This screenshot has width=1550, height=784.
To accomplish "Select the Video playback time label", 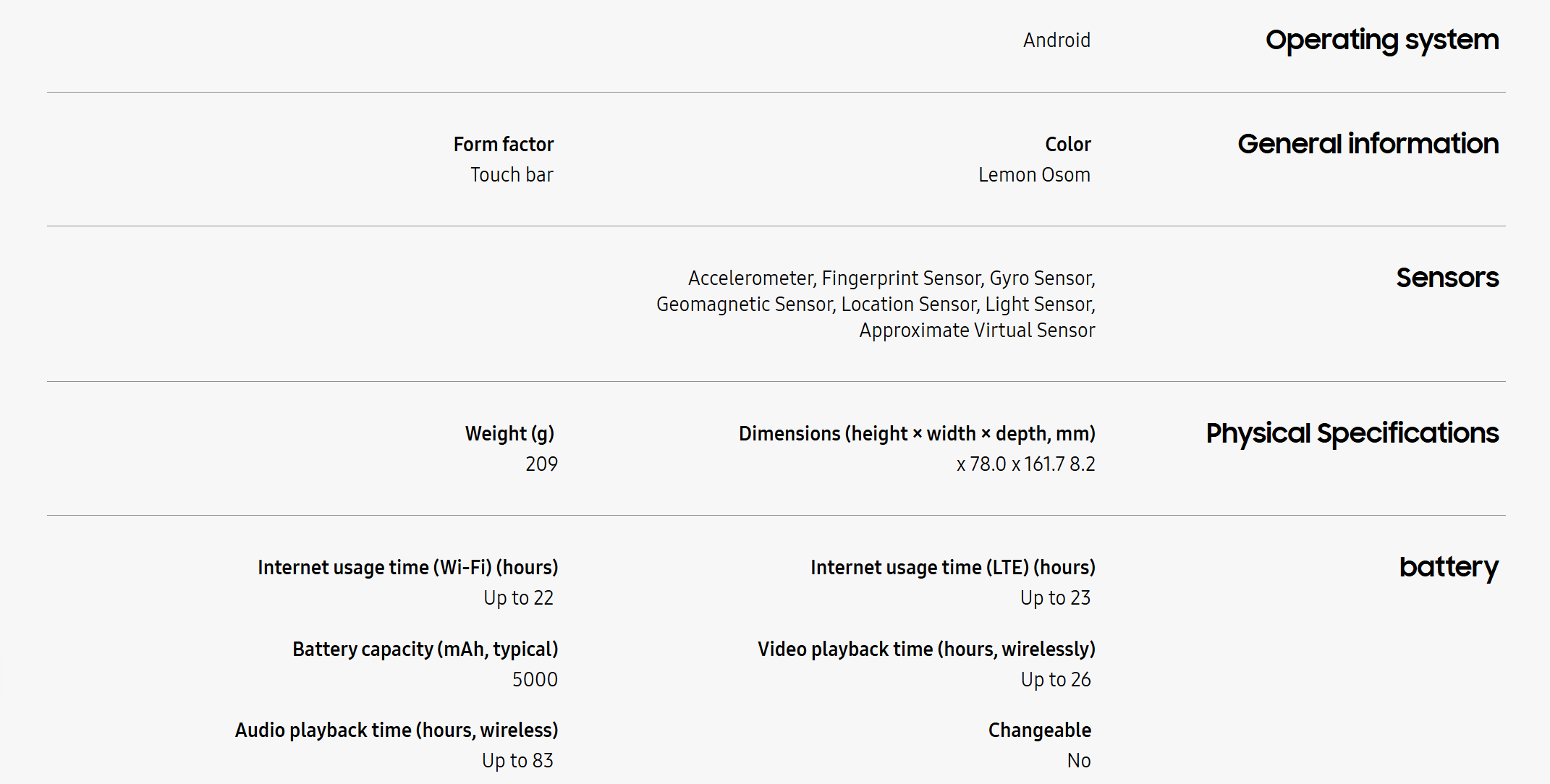I will [926, 649].
